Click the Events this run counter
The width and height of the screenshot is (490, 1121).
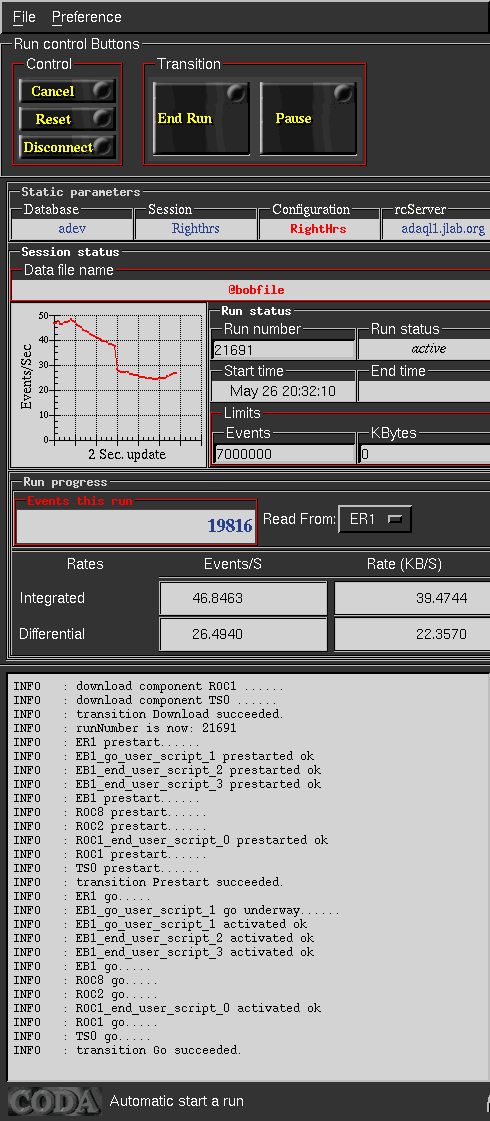(x=135, y=525)
